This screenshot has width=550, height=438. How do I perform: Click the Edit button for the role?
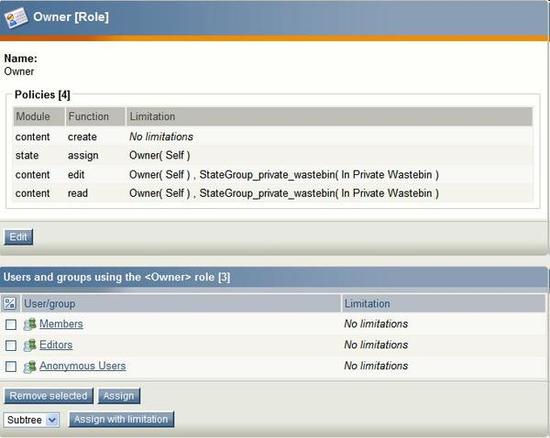(19, 237)
